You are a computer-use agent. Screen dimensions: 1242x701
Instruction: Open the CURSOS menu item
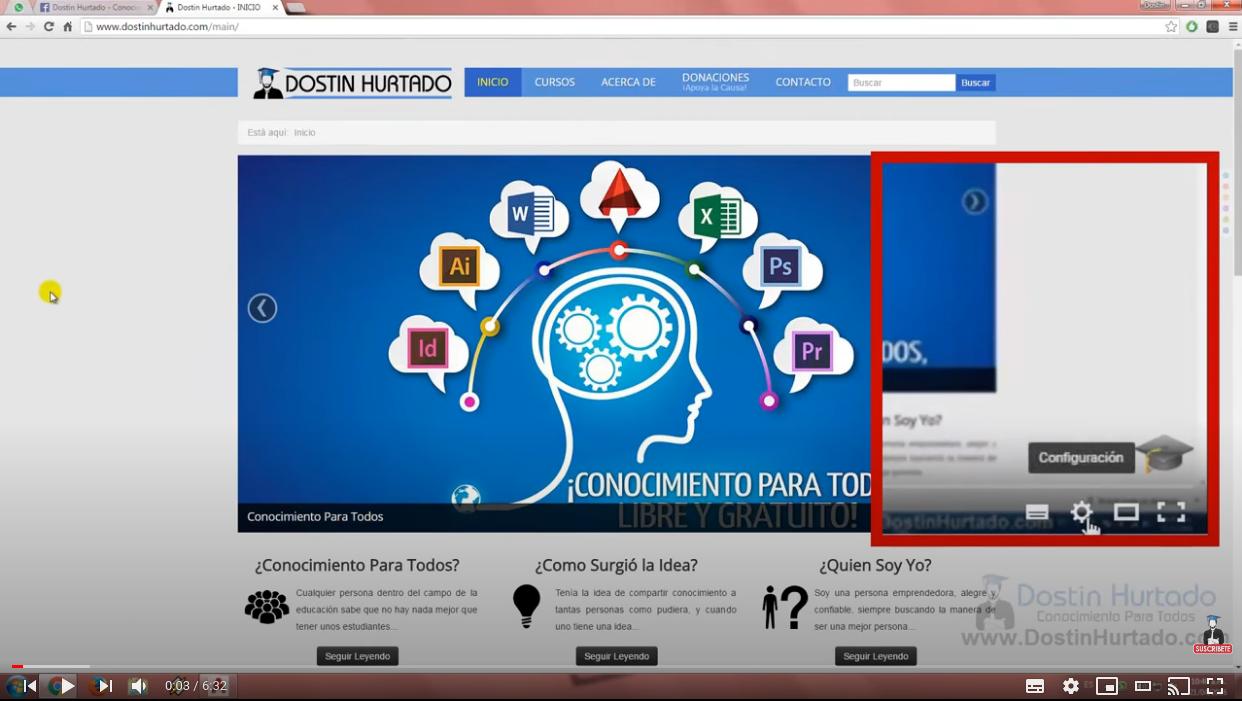tap(554, 82)
